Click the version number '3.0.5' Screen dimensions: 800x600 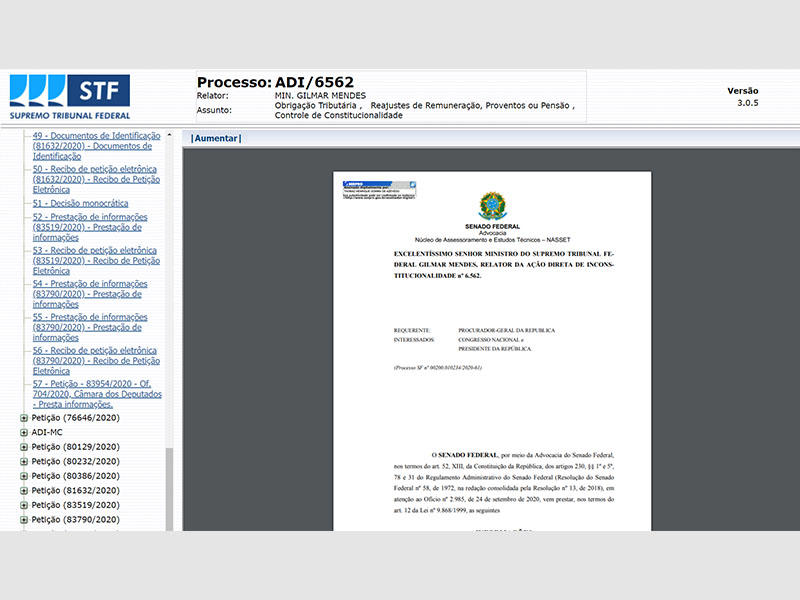pos(747,103)
